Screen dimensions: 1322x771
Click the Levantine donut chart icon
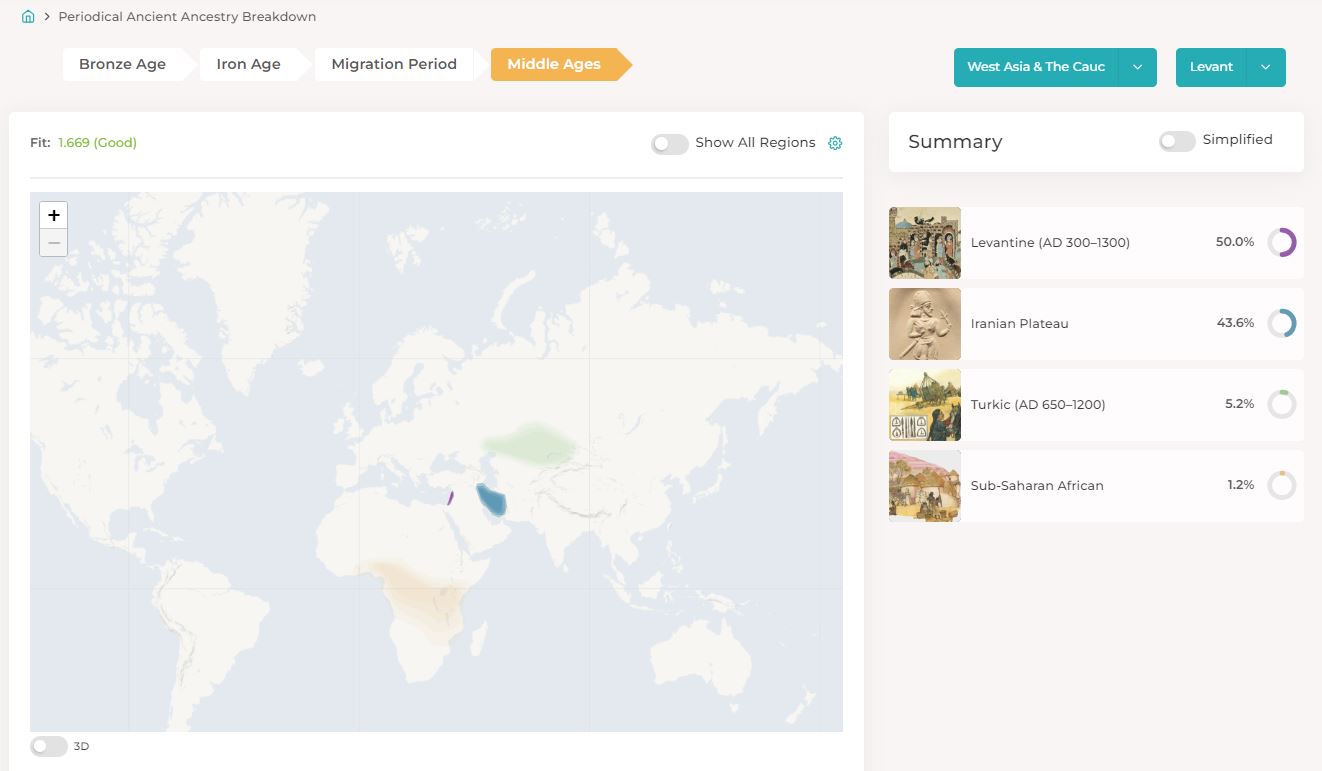coord(1281,243)
